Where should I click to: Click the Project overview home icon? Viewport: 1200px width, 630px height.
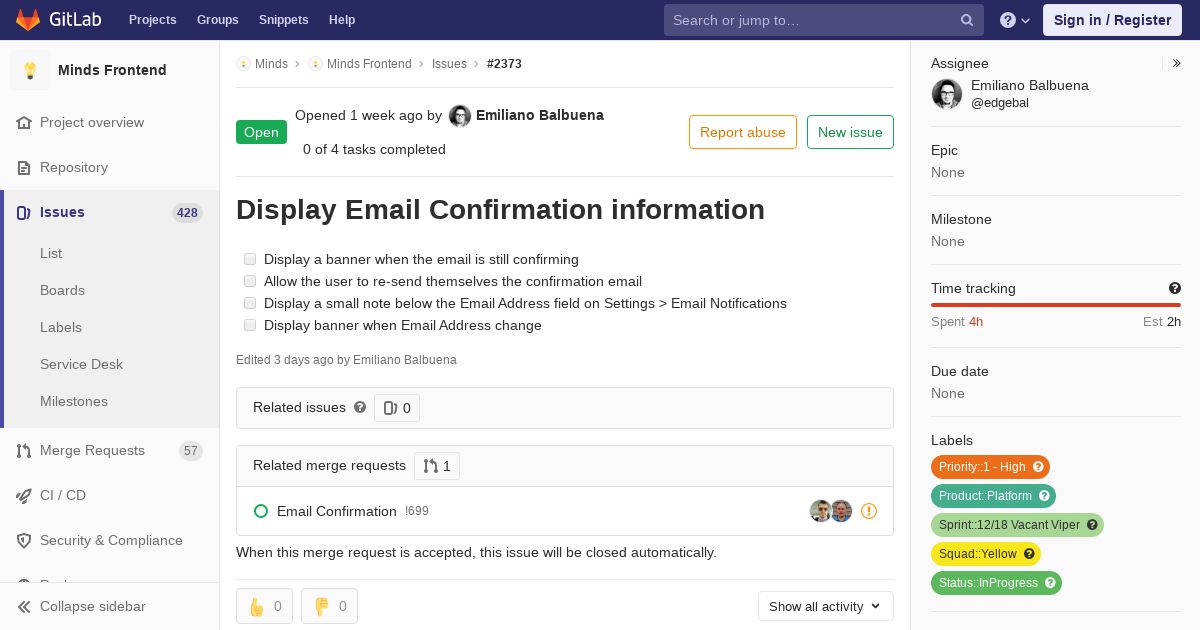pos(24,122)
